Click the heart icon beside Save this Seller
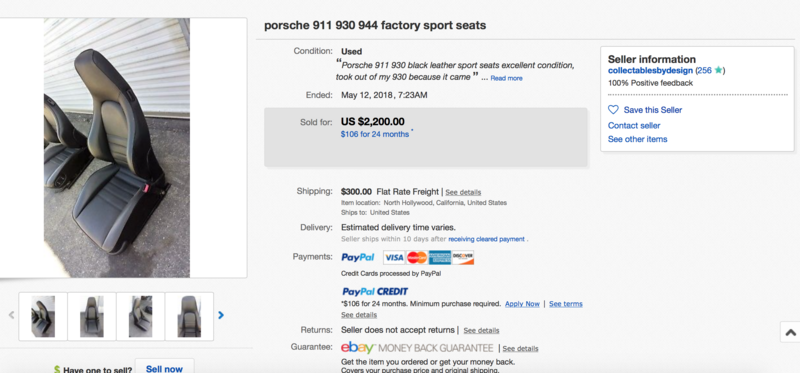 [613, 110]
